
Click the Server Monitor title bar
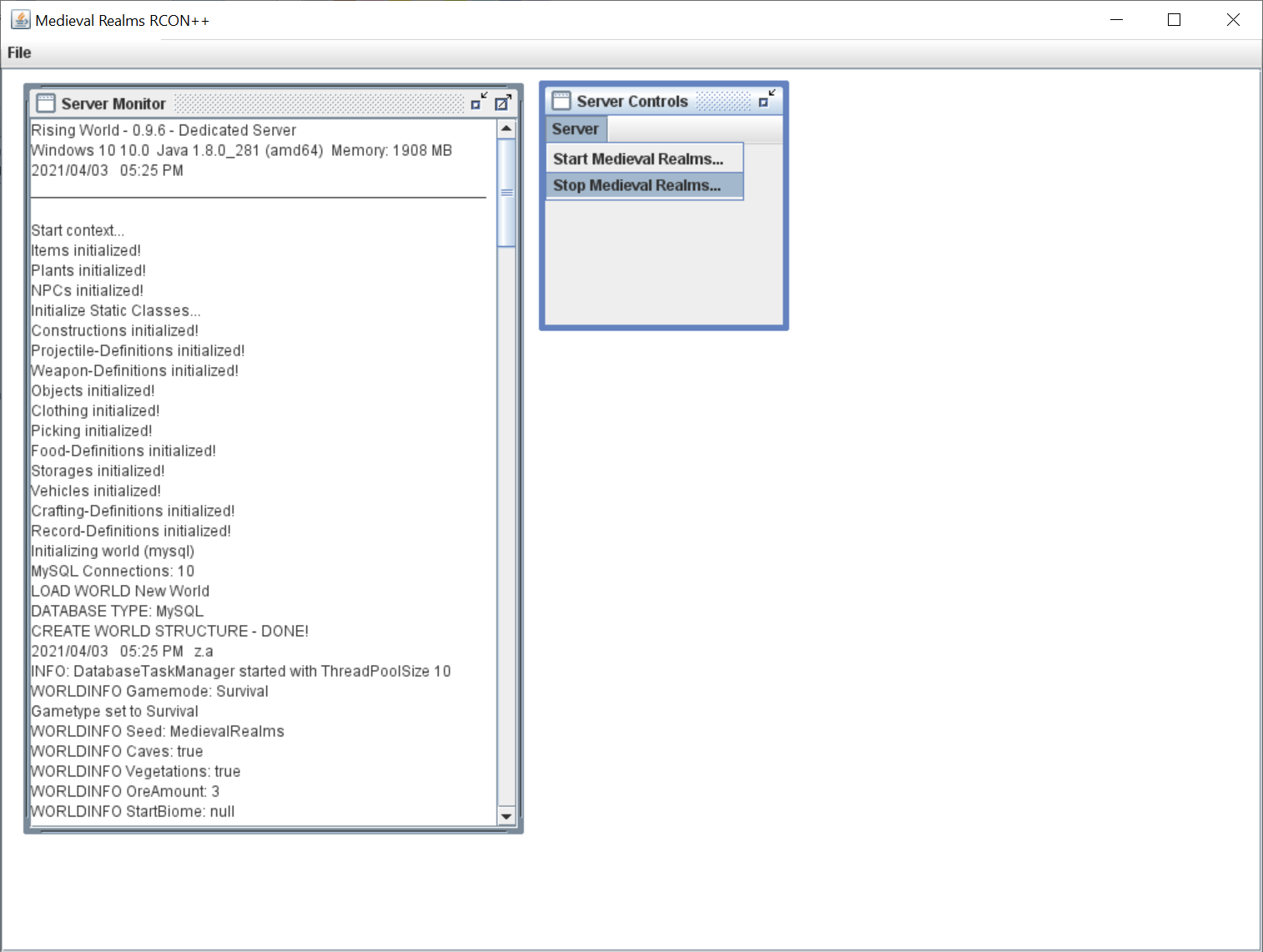(317, 103)
